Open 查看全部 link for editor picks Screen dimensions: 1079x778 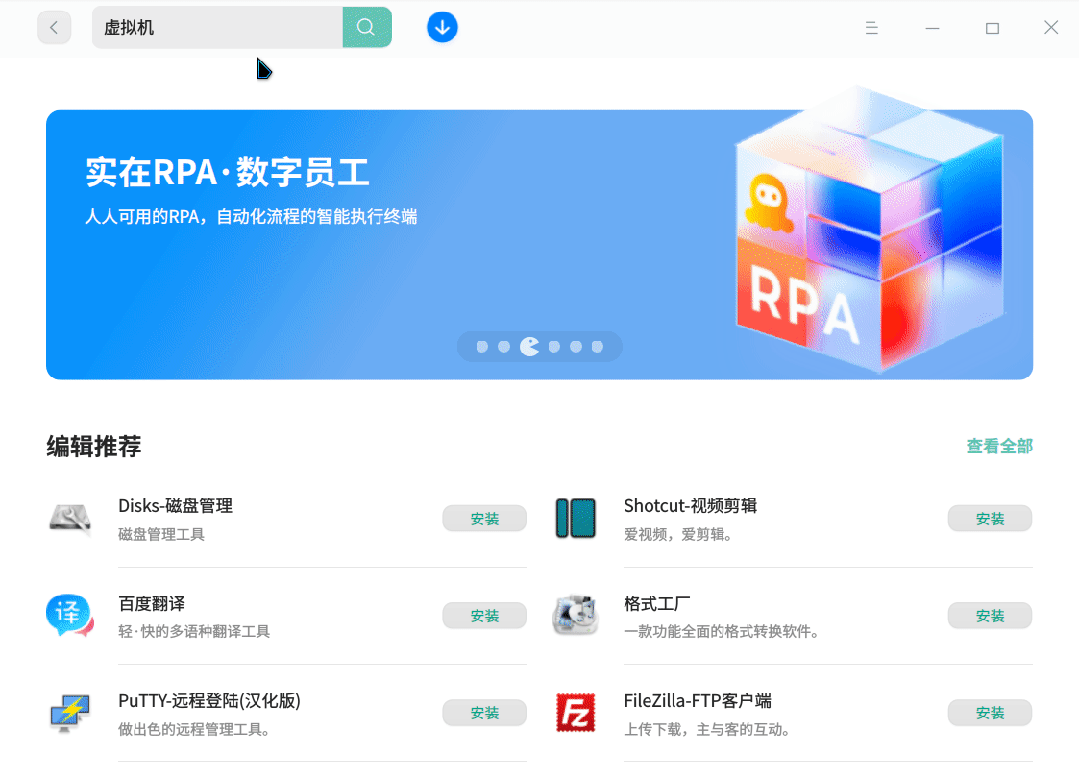point(999,446)
